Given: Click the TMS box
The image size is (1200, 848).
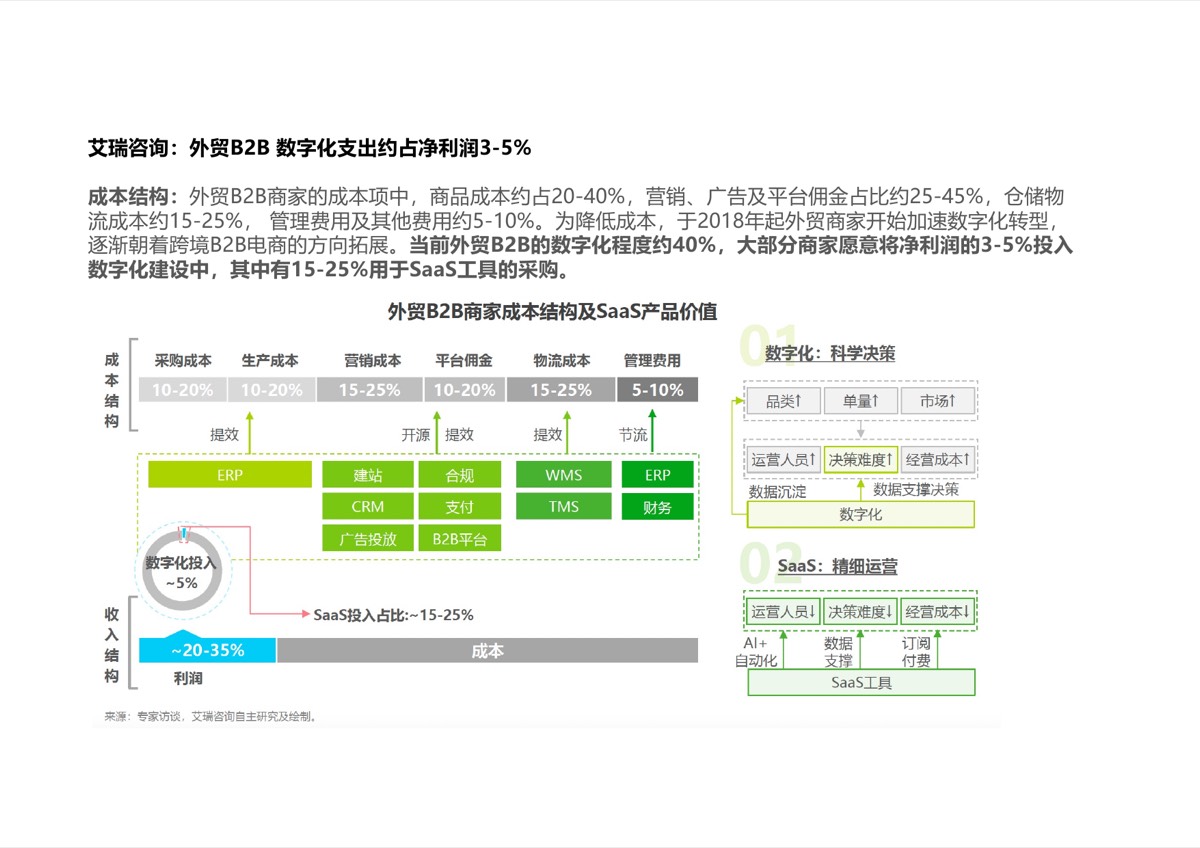Looking at the screenshot, I should click(563, 506).
